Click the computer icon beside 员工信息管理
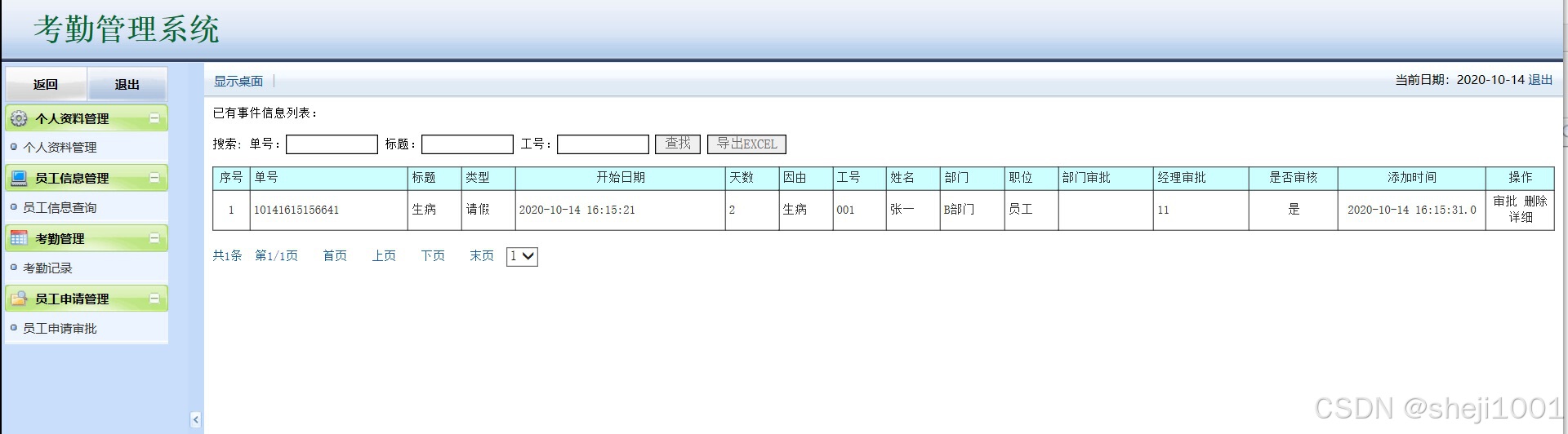 [x=18, y=178]
